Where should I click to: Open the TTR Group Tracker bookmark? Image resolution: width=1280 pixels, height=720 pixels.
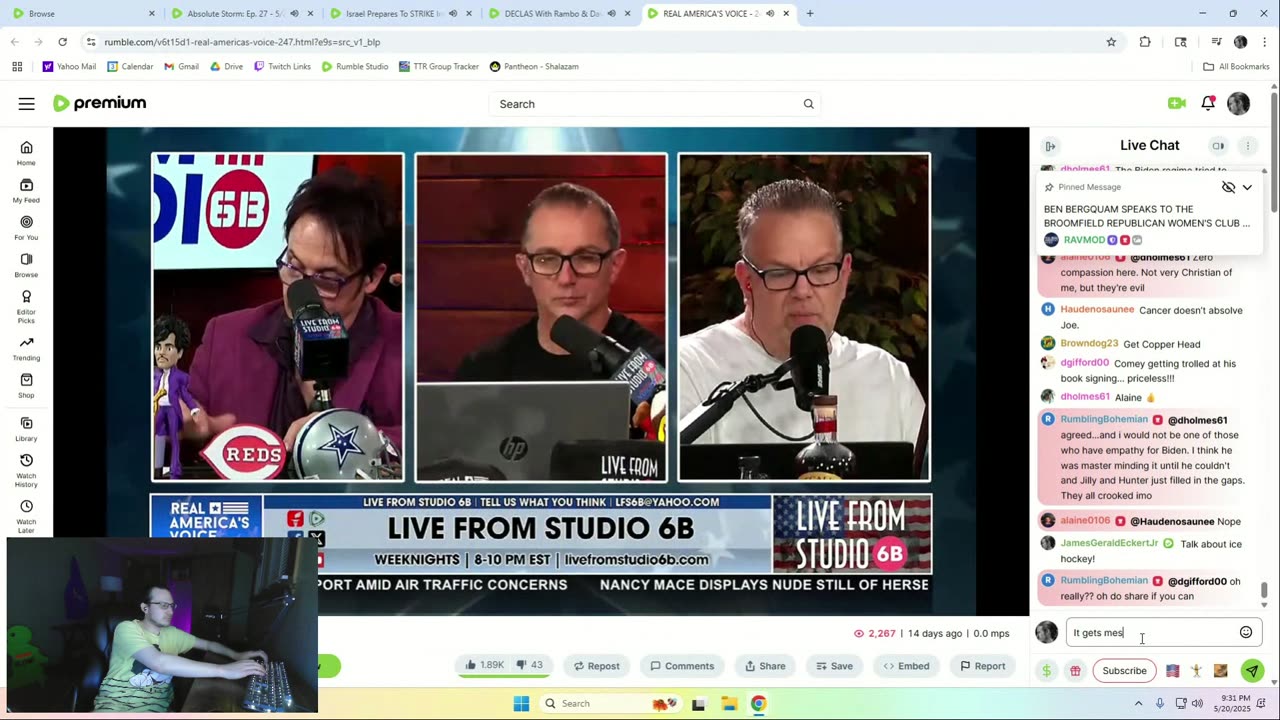pyautogui.click(x=438, y=66)
